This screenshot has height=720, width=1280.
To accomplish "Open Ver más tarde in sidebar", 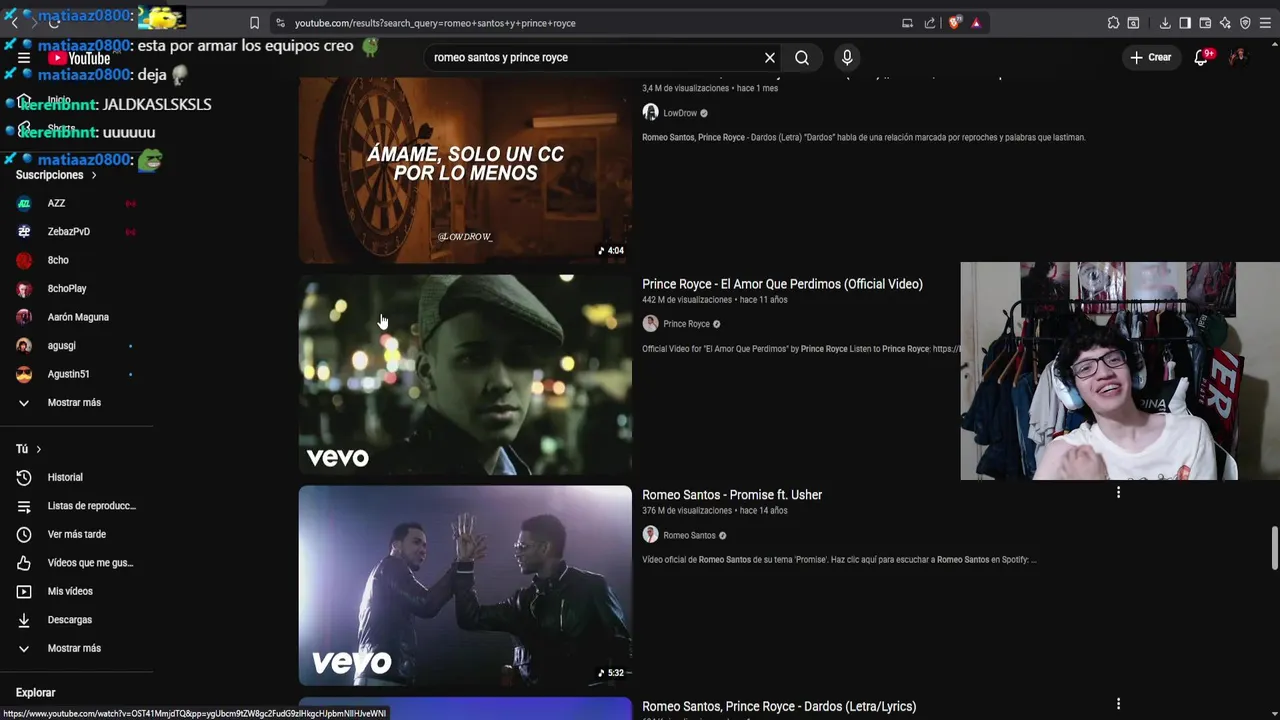I will (x=76, y=535).
